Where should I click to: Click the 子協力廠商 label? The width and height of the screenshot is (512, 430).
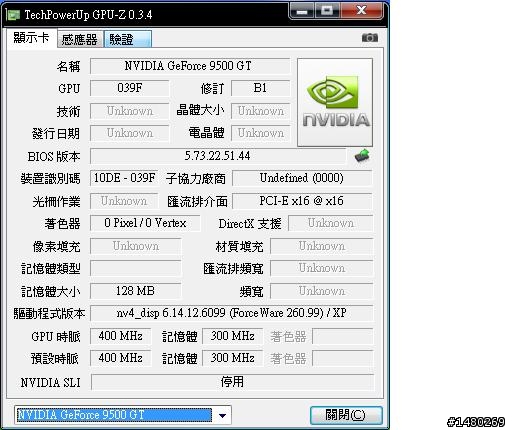point(196,179)
